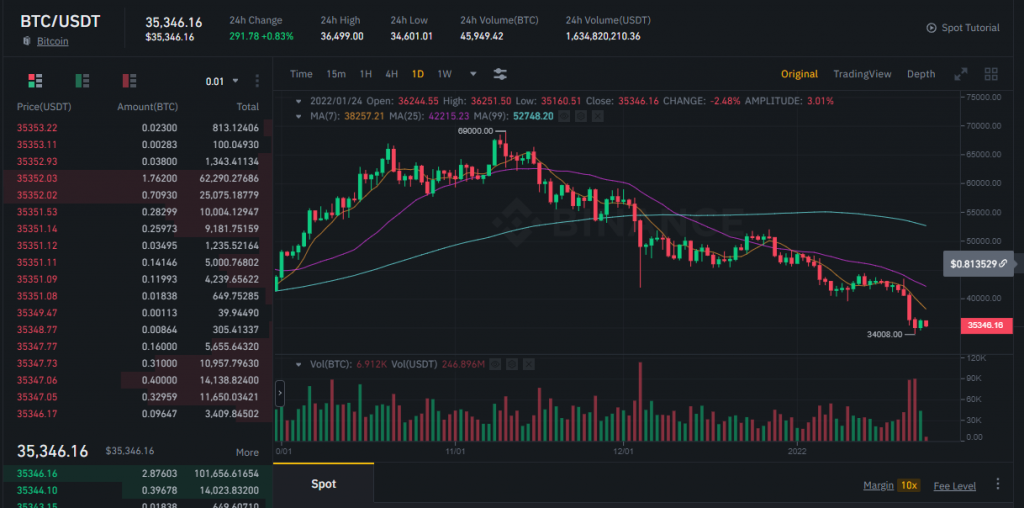The image size is (1024, 508).
Task: Click the 10x margin badge
Action: click(908, 485)
